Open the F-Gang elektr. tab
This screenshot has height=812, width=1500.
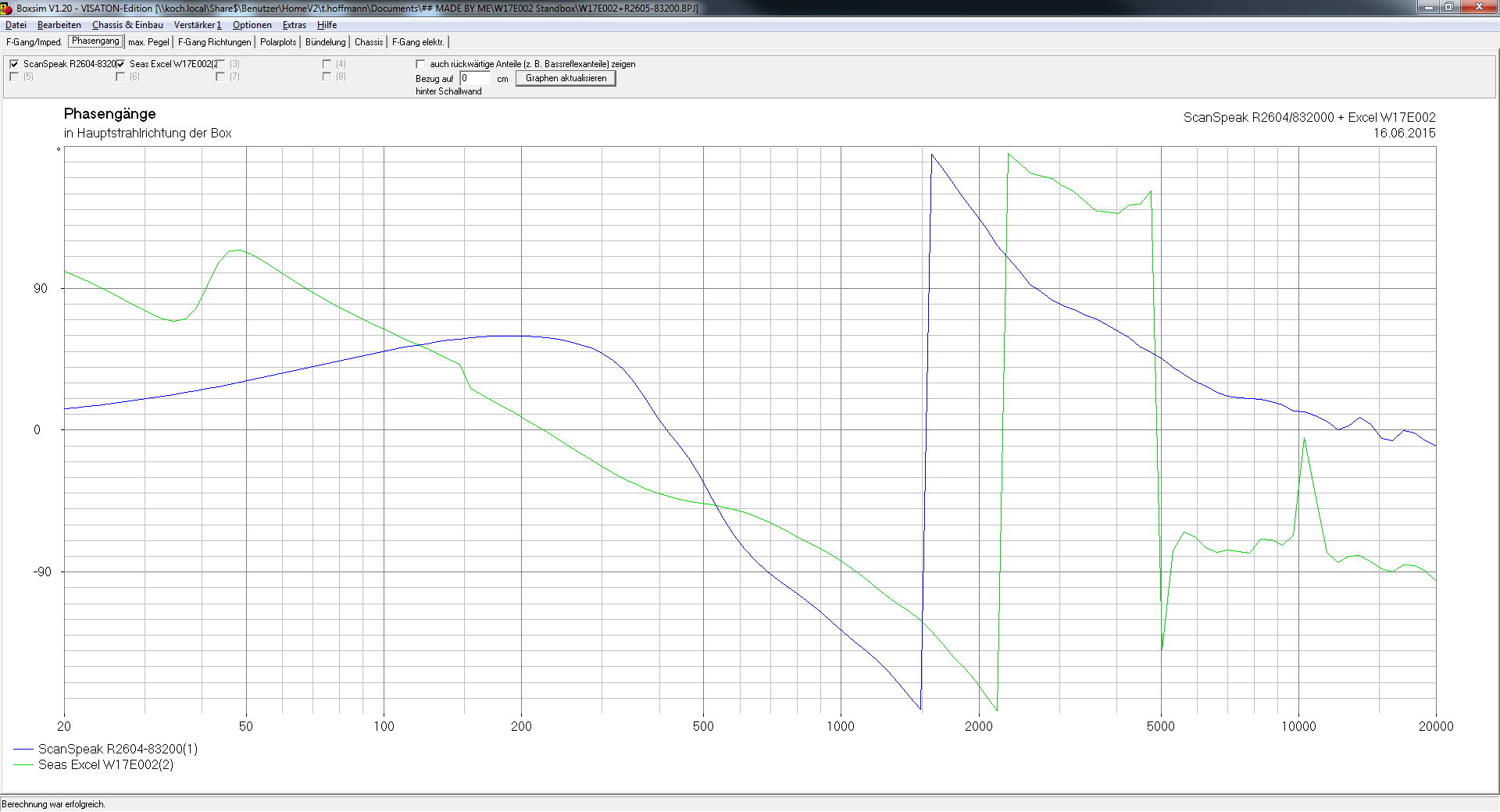click(418, 42)
